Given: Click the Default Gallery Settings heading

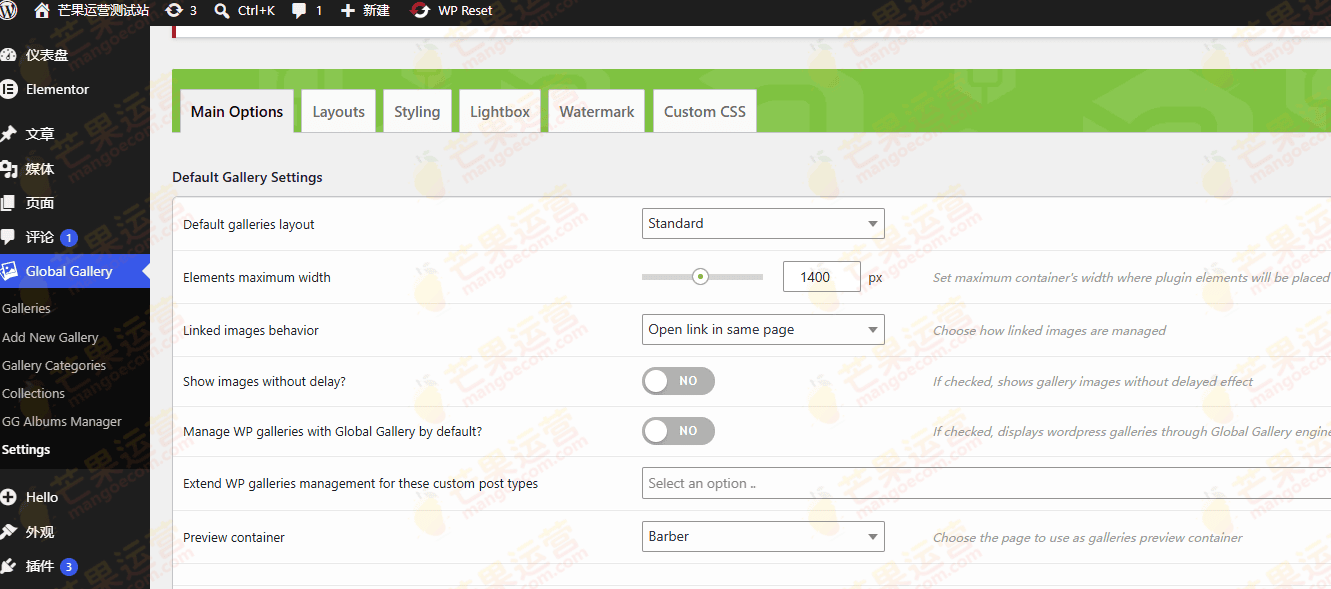Looking at the screenshot, I should pyautogui.click(x=247, y=177).
